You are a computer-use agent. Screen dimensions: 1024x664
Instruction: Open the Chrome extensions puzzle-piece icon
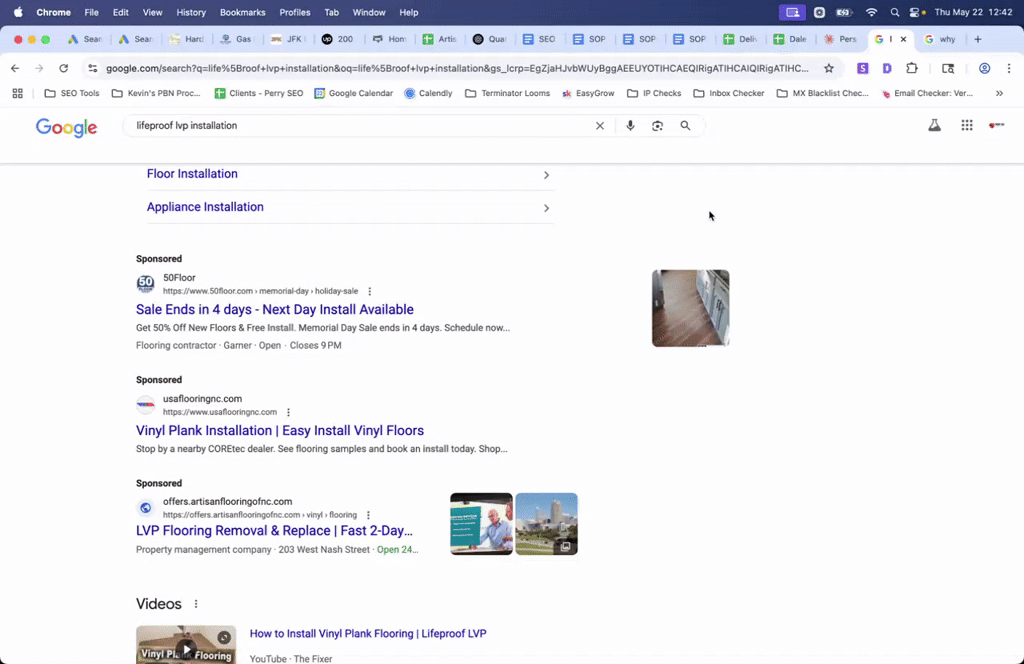pyautogui.click(x=911, y=69)
